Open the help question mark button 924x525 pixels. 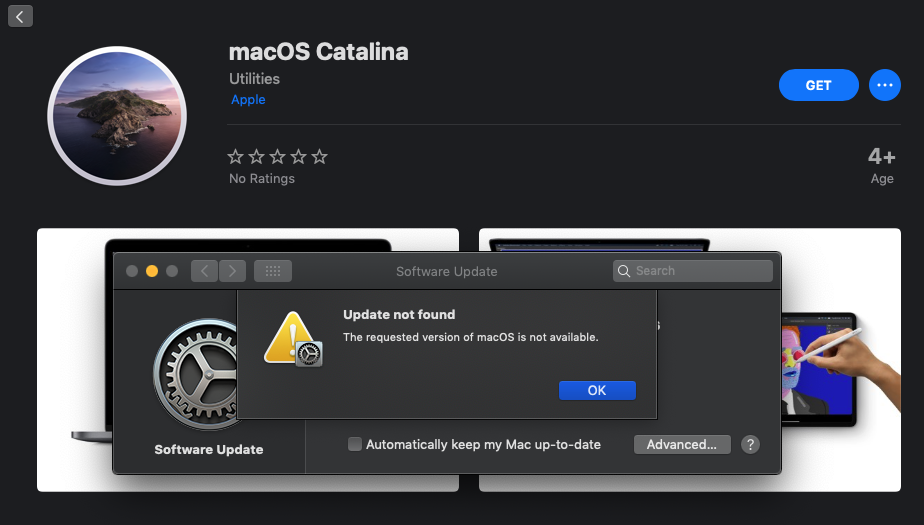[x=750, y=444]
